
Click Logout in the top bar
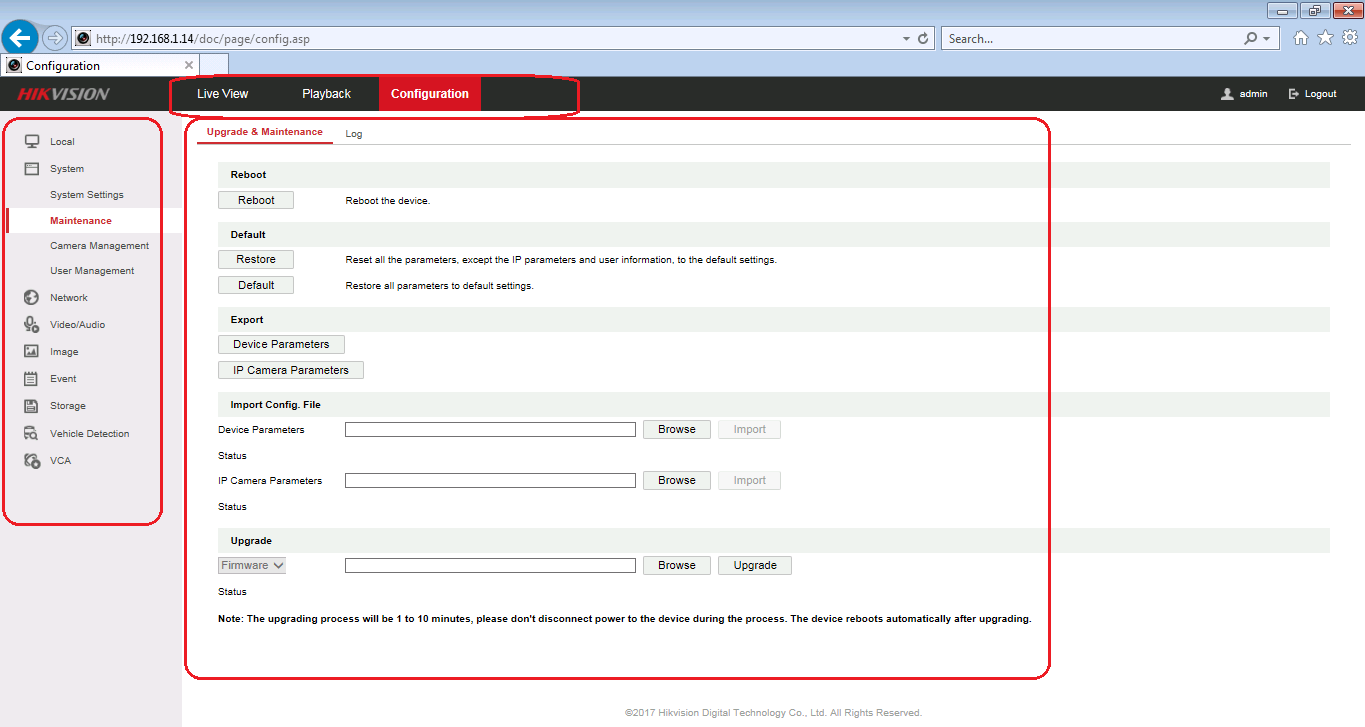pos(1313,94)
